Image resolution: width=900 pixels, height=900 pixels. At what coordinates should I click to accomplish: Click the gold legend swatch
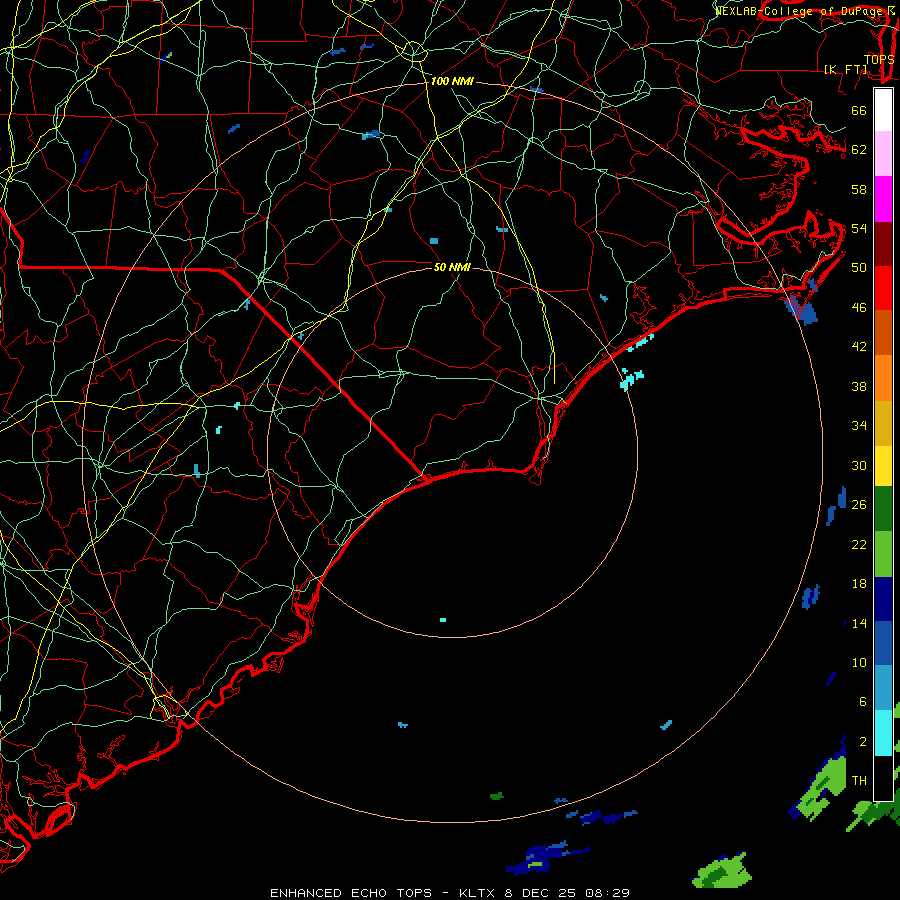[883, 423]
